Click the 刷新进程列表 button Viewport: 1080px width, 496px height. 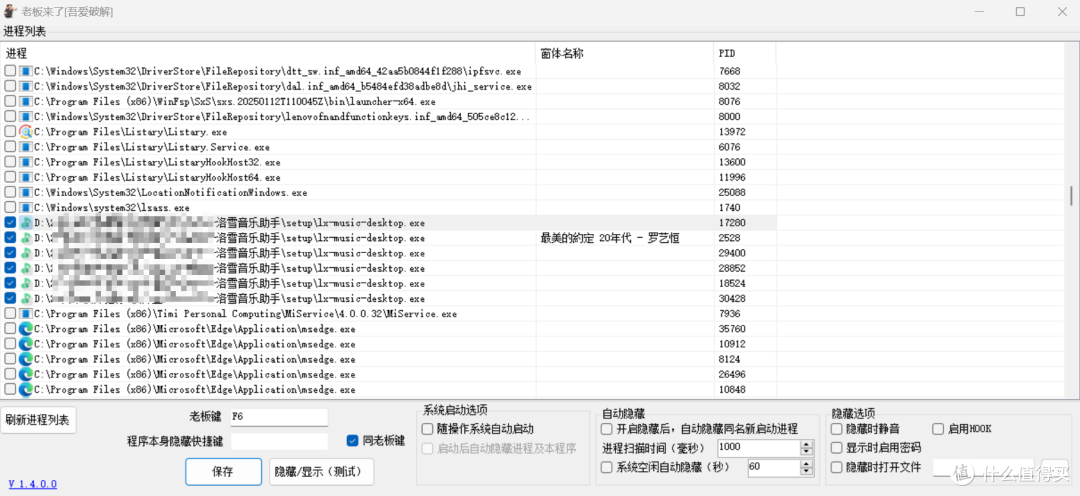click(39, 420)
